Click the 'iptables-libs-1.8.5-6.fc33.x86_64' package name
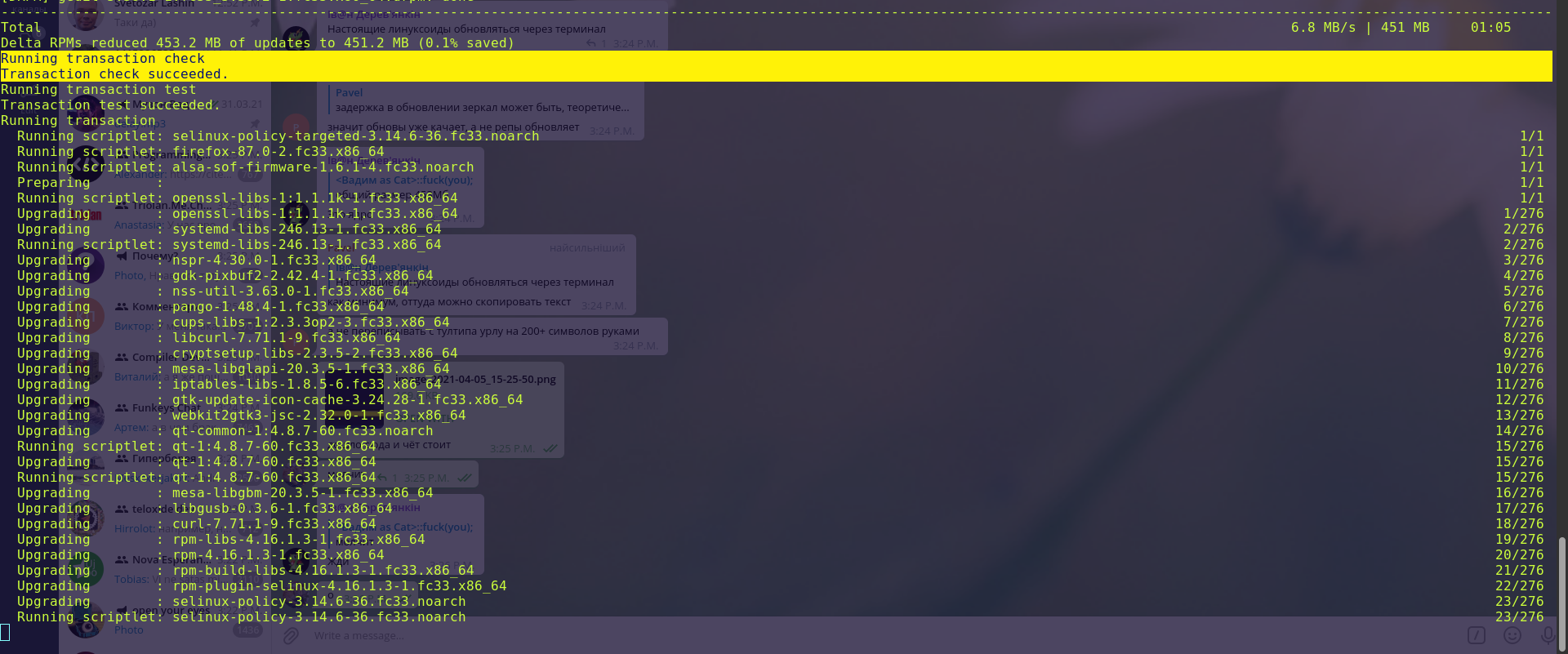 307,385
